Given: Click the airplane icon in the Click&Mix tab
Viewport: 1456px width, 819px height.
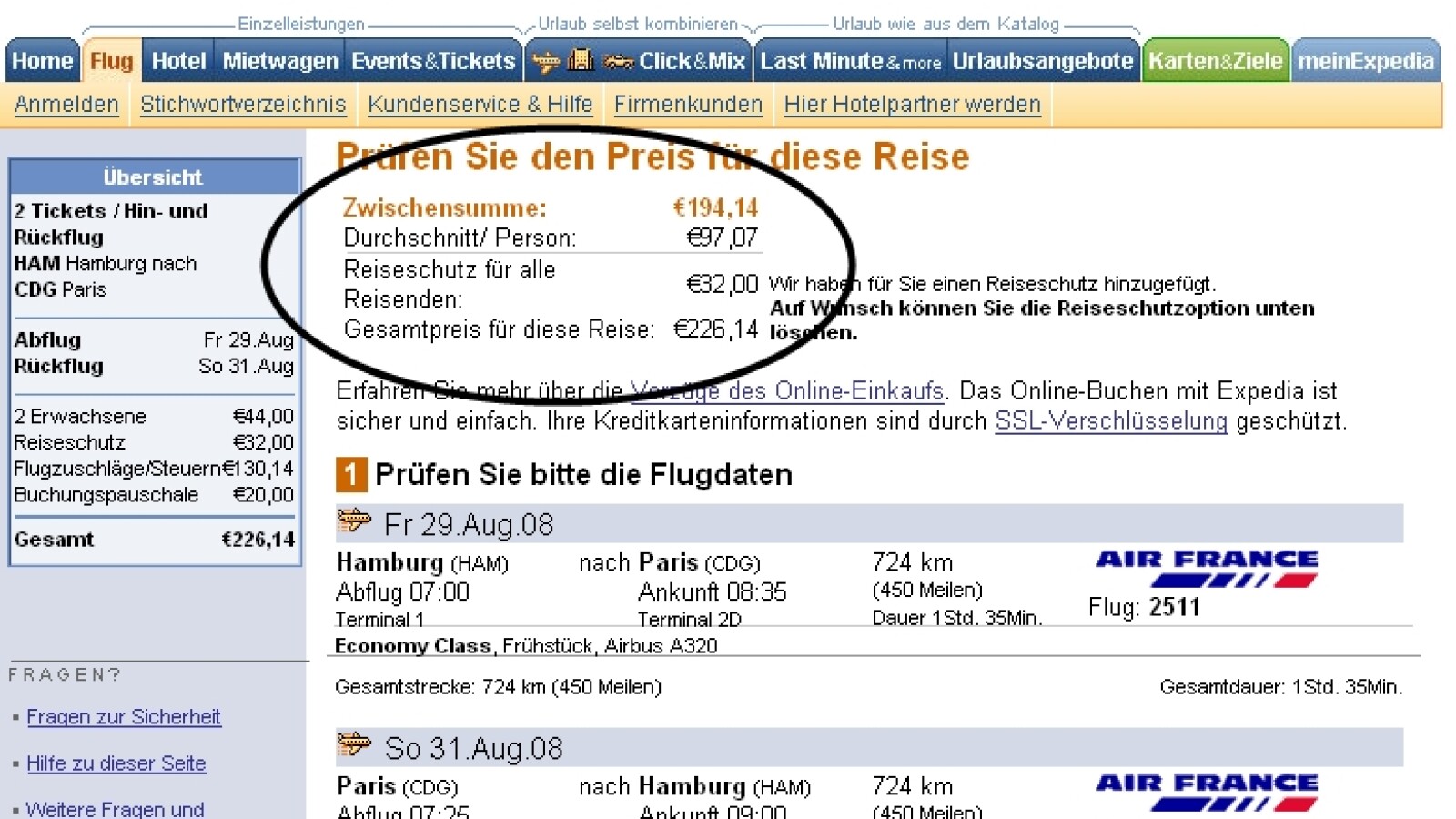Looking at the screenshot, I should (x=546, y=61).
